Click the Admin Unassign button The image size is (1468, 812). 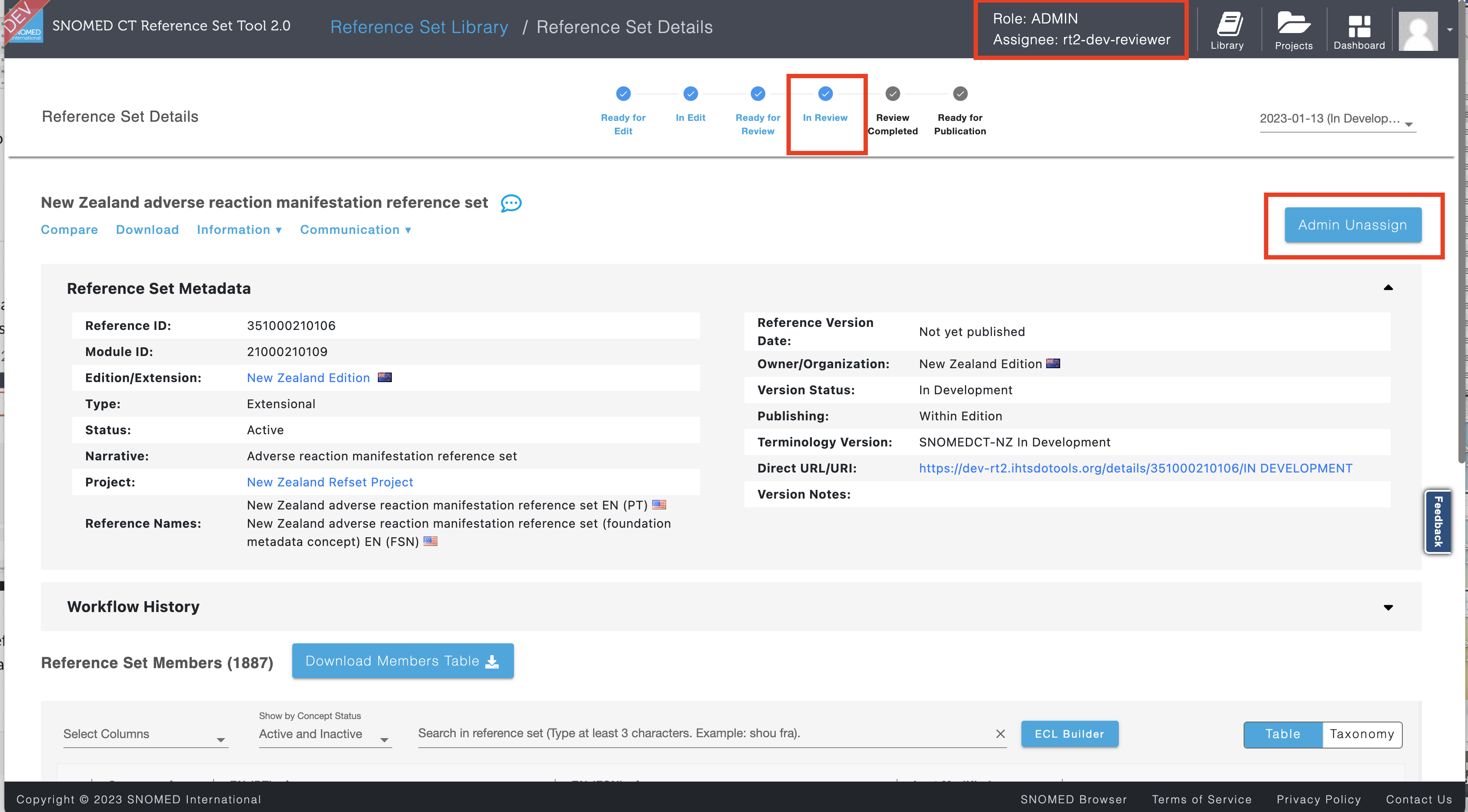point(1352,225)
